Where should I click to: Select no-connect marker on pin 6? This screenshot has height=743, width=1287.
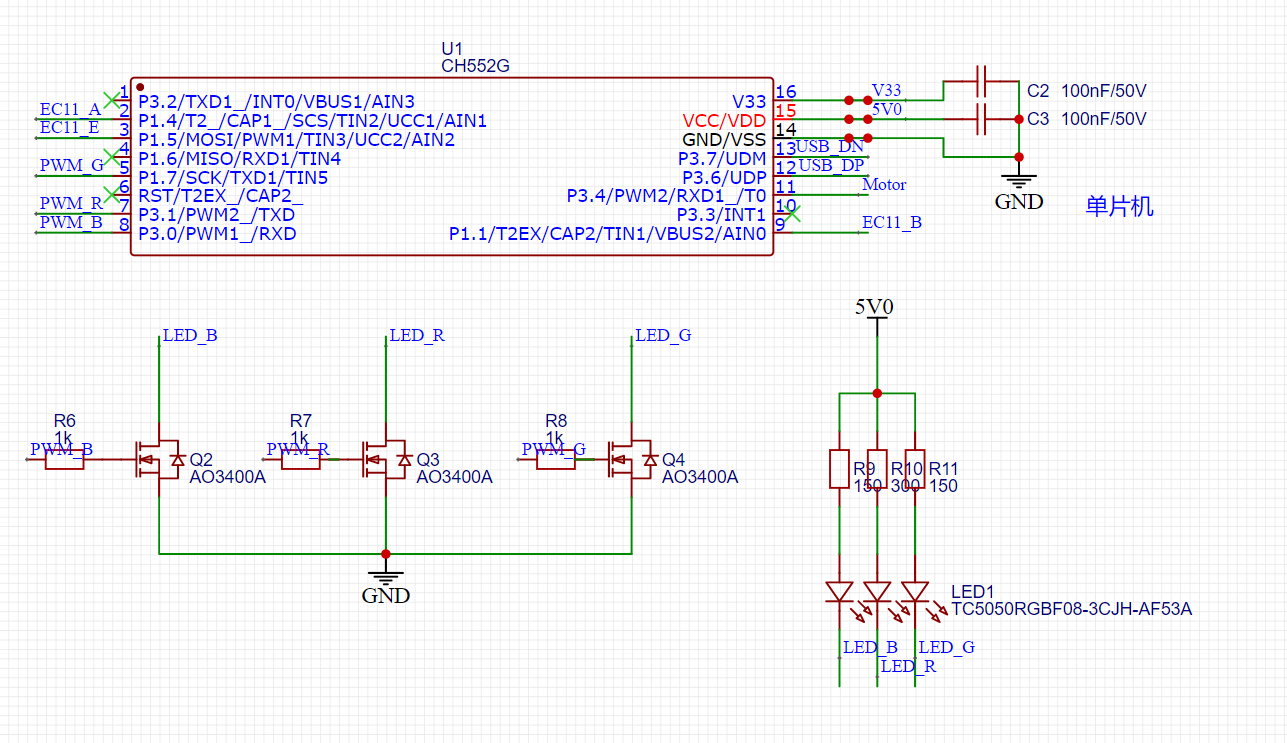(x=111, y=193)
